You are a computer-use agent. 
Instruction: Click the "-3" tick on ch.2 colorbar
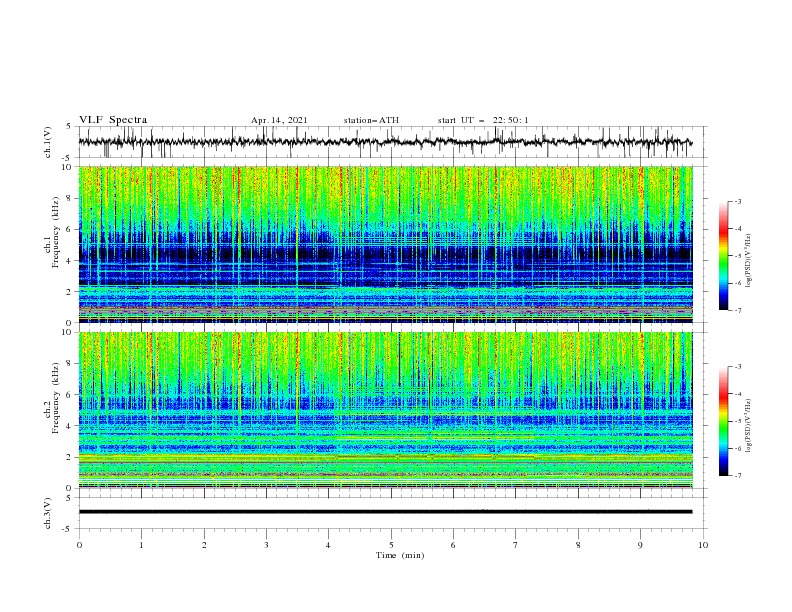[738, 367]
